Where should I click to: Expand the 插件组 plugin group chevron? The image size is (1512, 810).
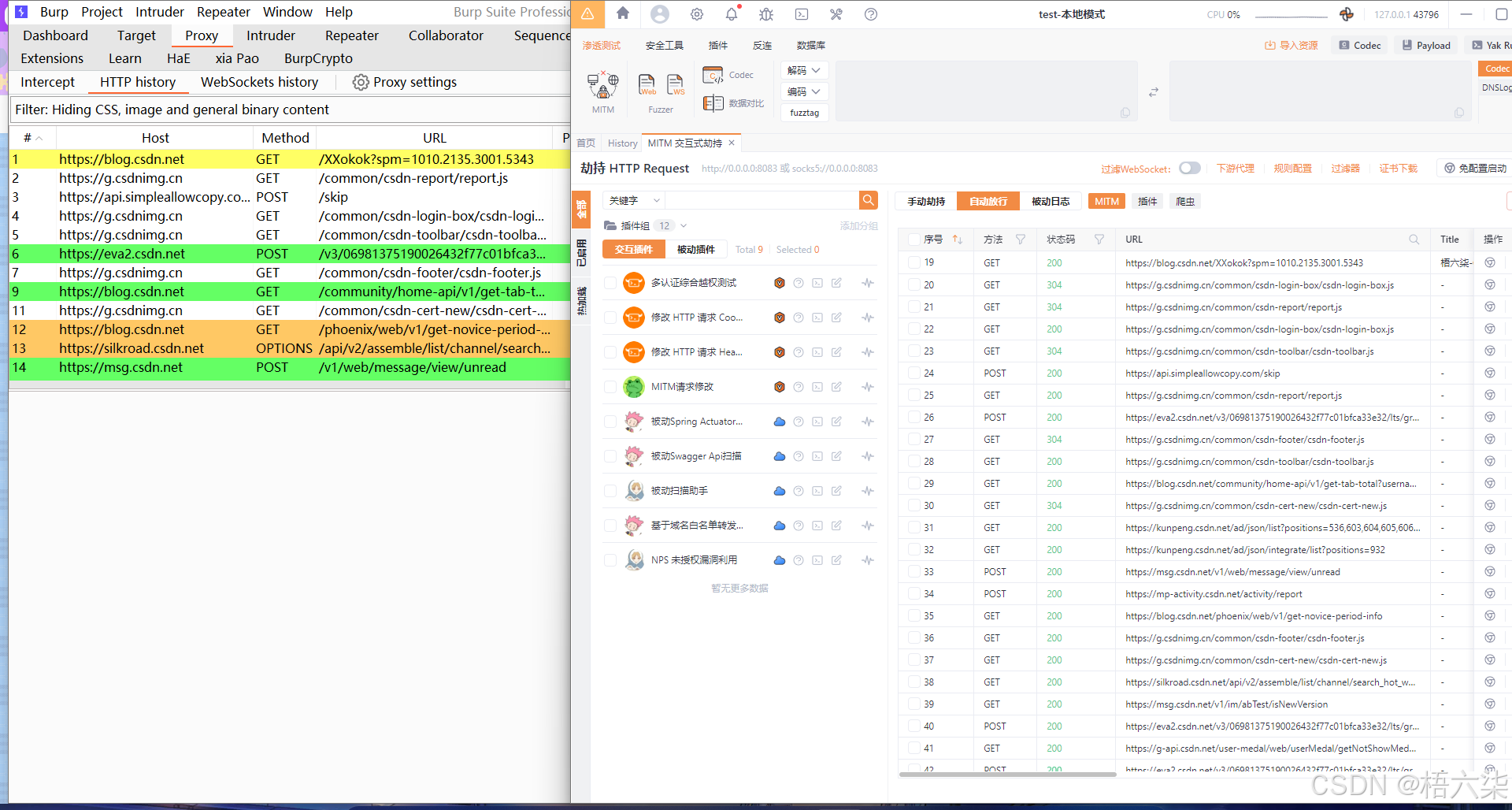[684, 226]
